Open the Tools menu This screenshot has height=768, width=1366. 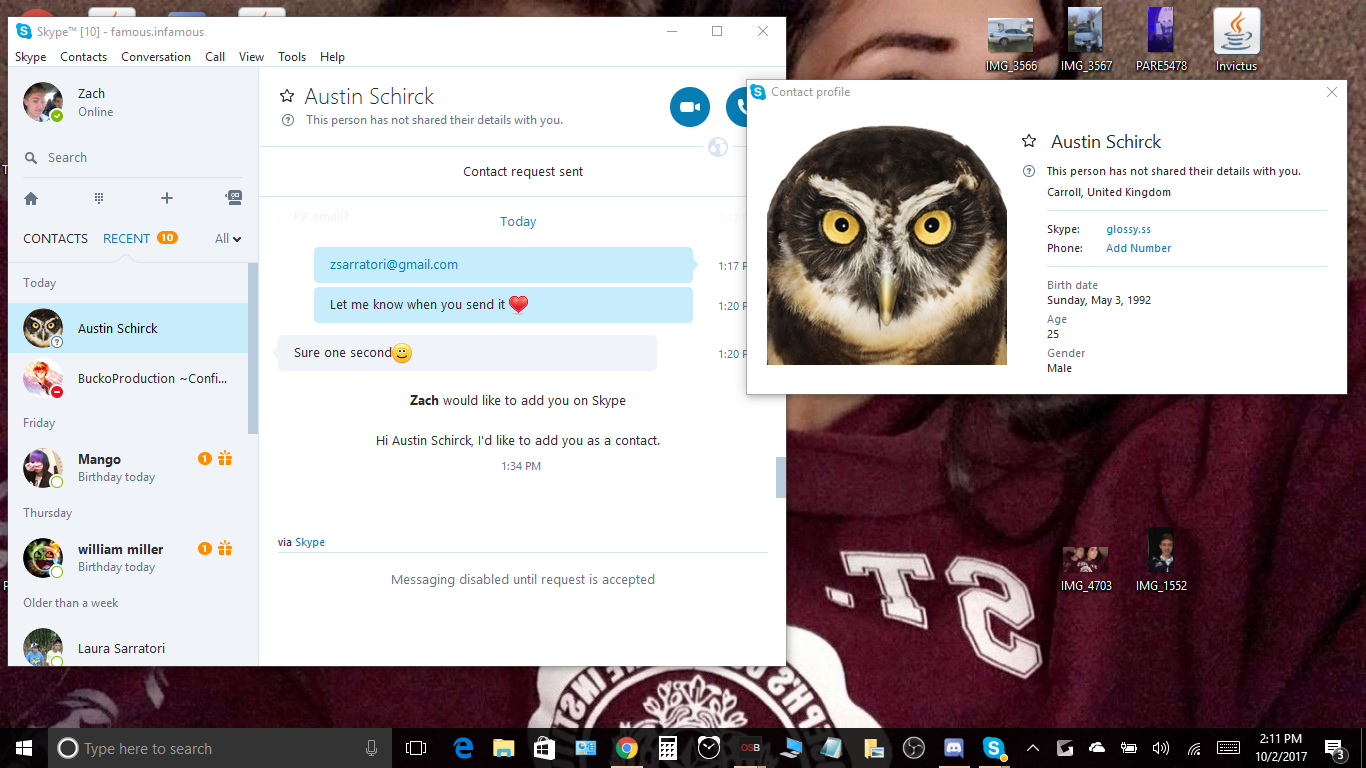(x=292, y=57)
